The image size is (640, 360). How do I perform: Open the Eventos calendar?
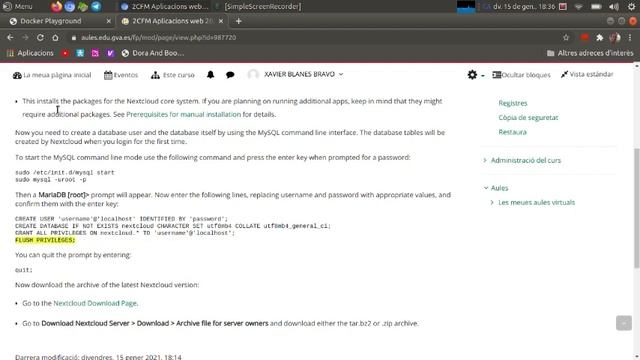pyautogui.click(x=121, y=75)
